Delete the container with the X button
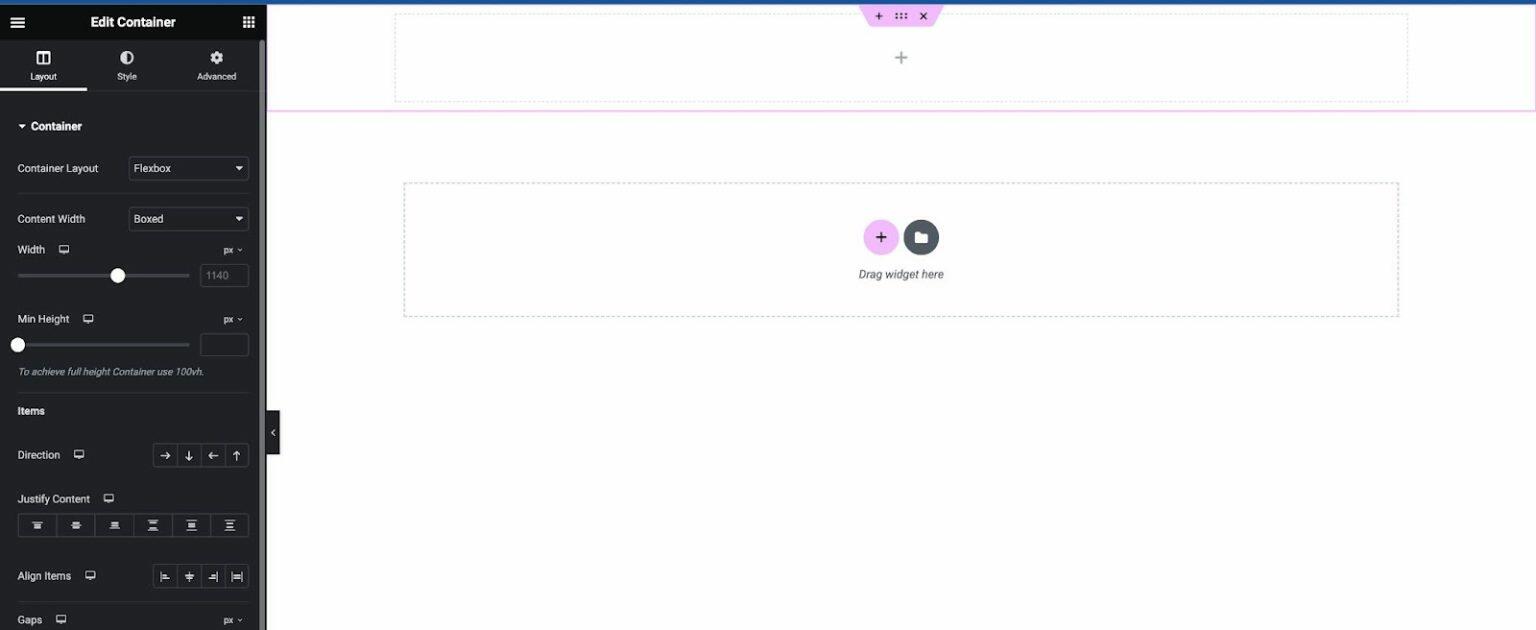Image resolution: width=1536 pixels, height=630 pixels. 923,15
